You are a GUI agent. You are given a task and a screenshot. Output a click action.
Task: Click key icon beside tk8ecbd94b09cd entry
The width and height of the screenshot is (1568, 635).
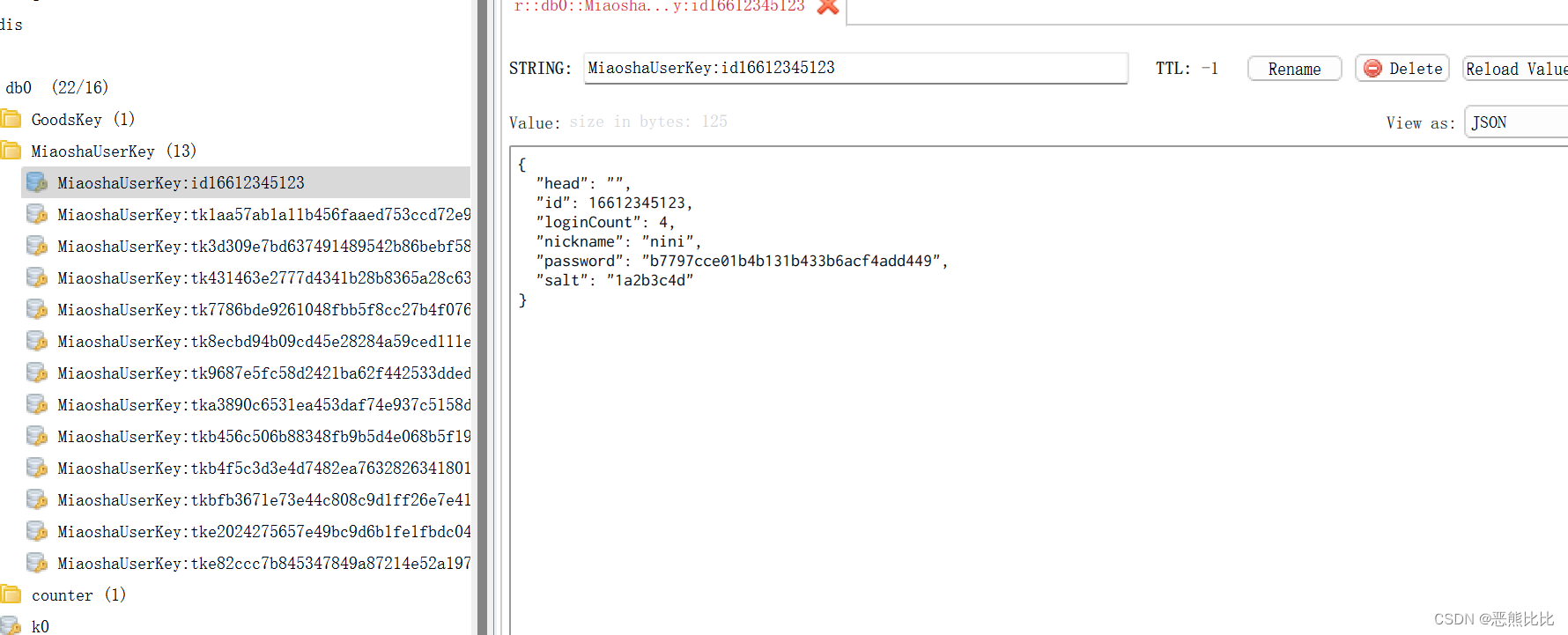tap(37, 341)
